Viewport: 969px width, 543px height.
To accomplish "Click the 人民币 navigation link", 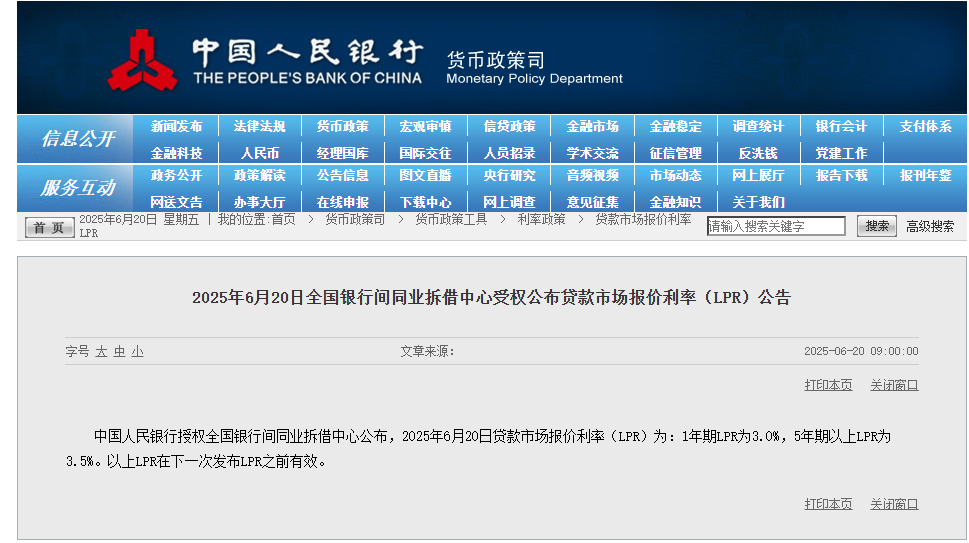I will pos(260,153).
